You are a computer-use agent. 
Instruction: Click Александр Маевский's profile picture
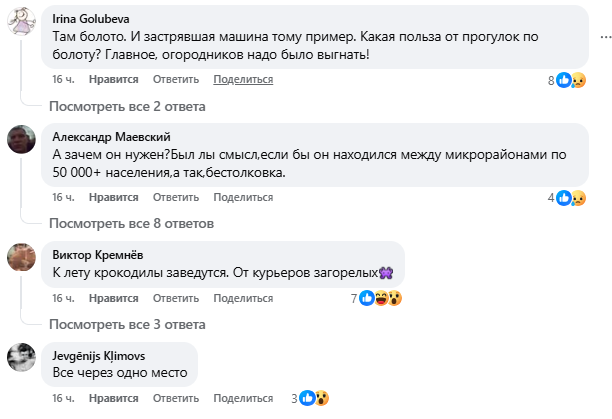[x=23, y=139]
